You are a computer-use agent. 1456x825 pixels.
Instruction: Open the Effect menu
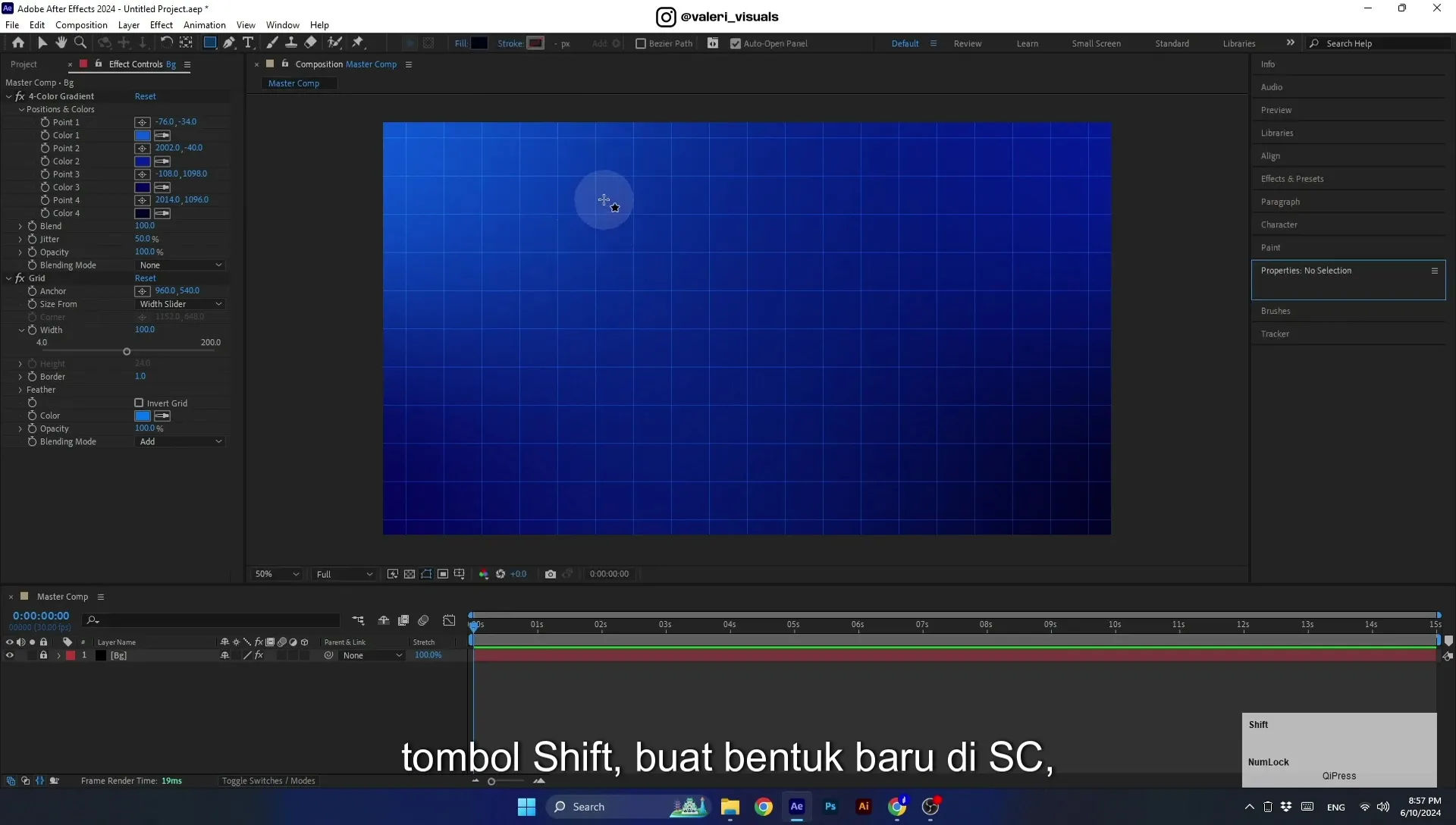click(x=162, y=25)
